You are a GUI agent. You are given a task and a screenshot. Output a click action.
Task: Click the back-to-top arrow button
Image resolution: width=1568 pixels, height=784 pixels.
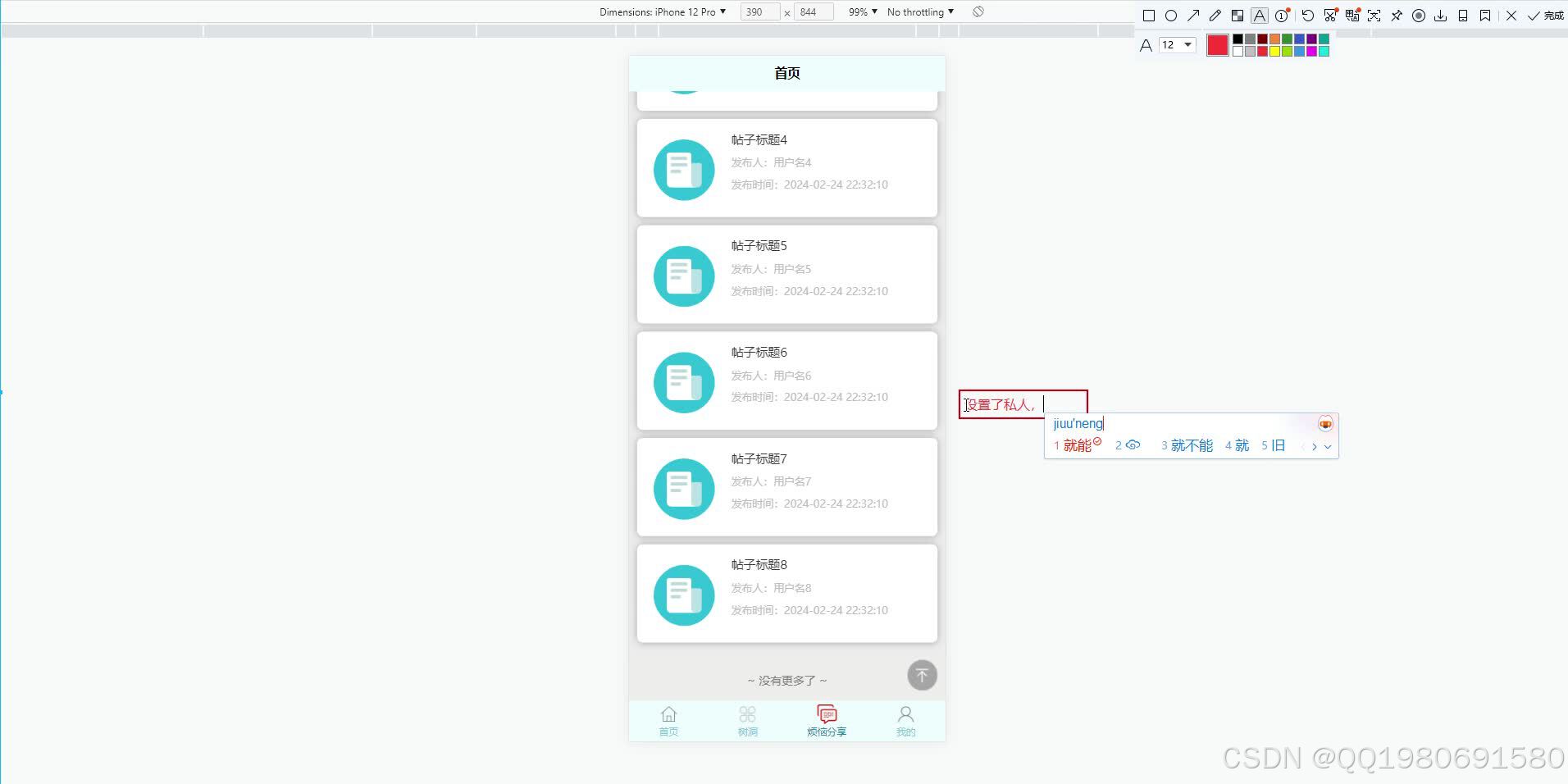922,676
